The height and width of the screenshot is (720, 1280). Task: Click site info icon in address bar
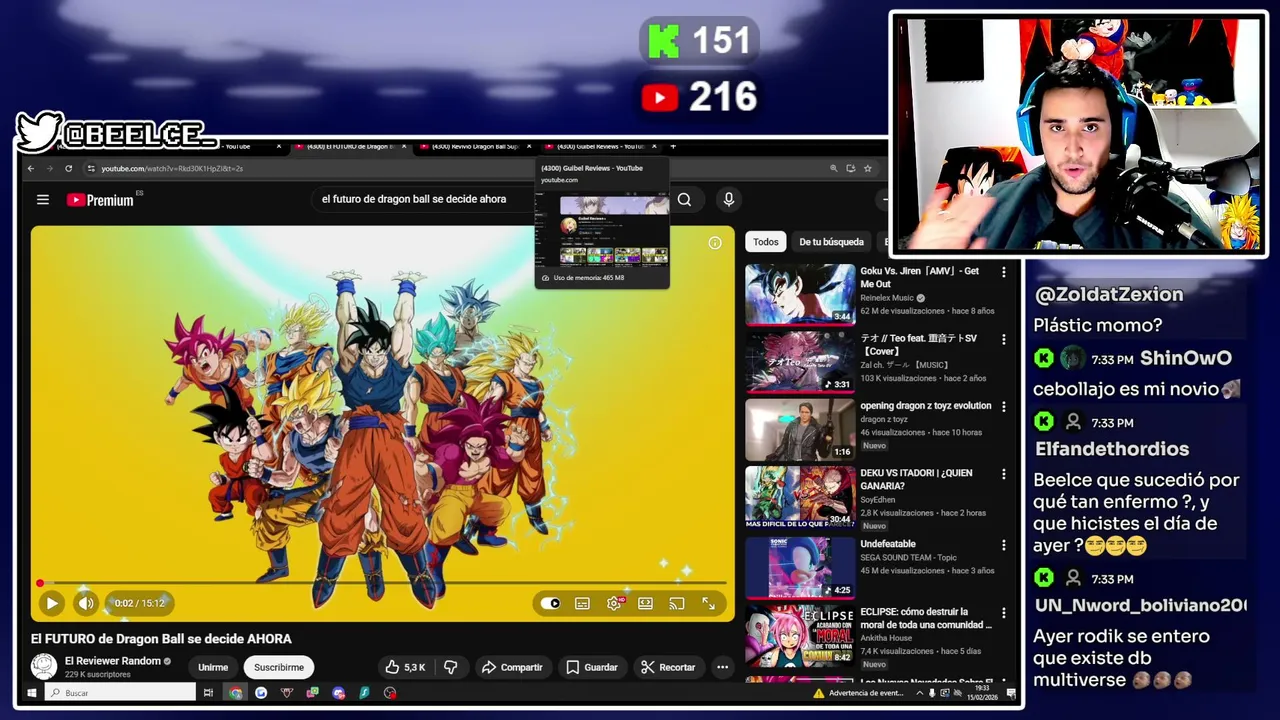91,168
